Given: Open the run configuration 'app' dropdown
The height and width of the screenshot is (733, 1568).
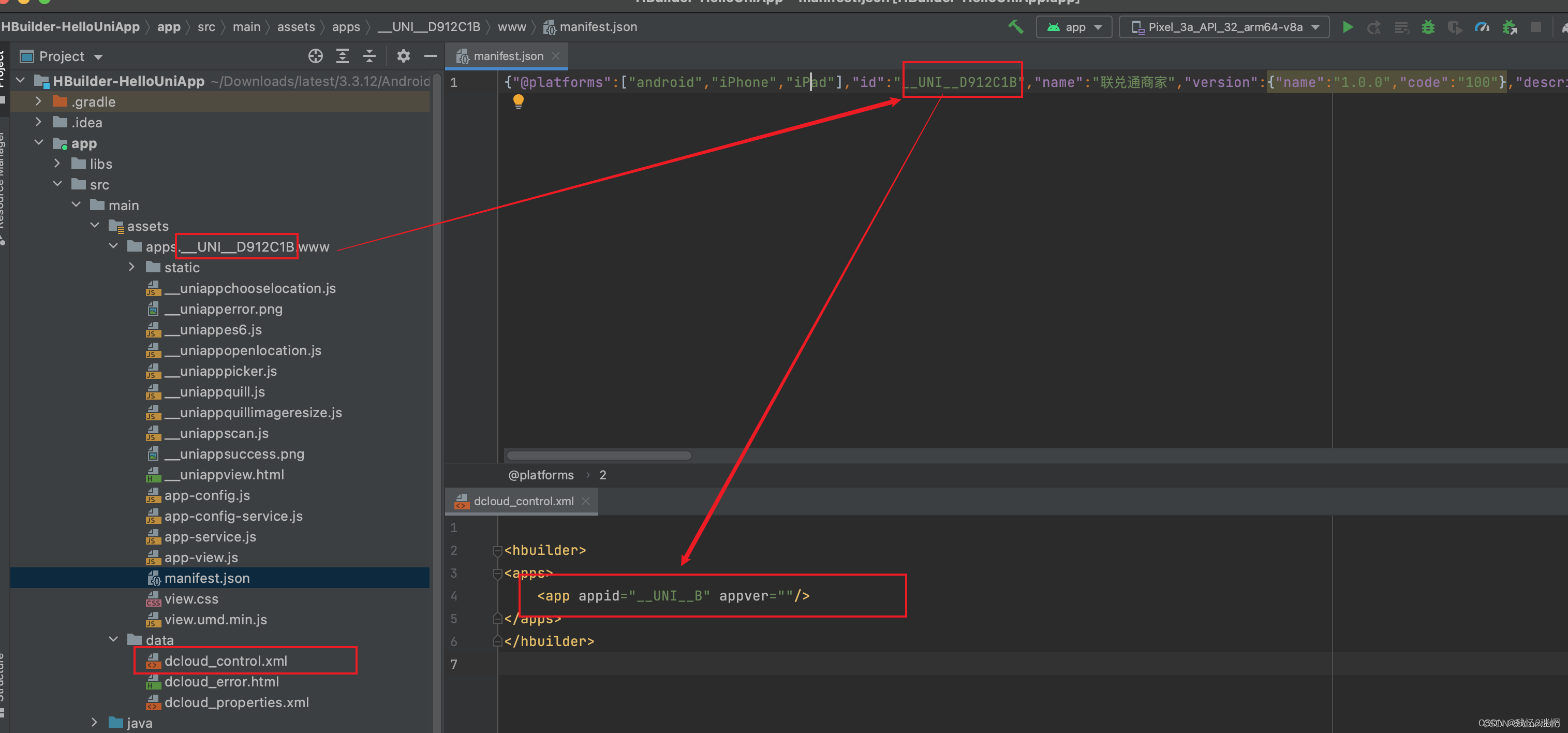Looking at the screenshot, I should [1075, 27].
